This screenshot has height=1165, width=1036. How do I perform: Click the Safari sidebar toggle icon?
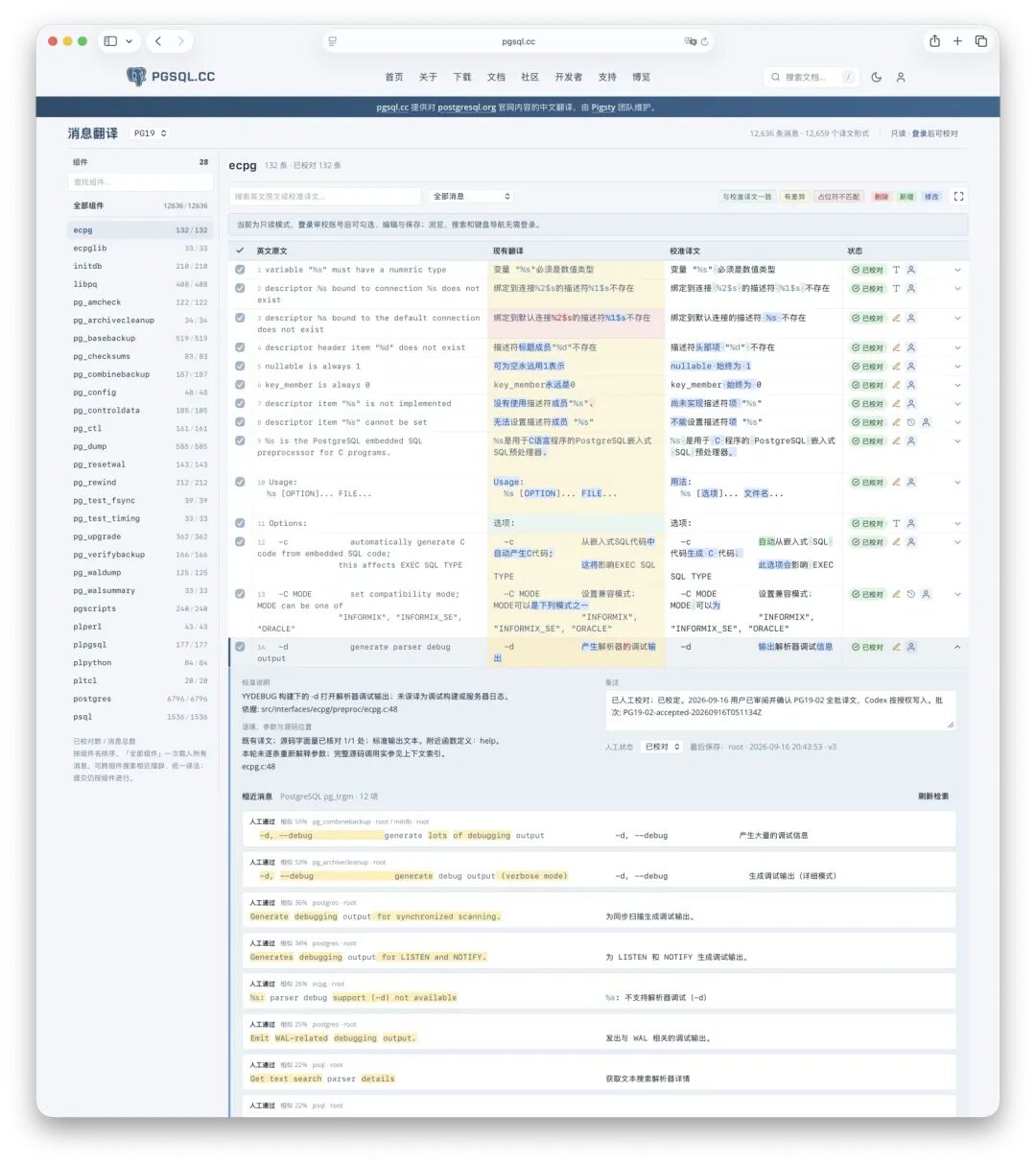[110, 41]
